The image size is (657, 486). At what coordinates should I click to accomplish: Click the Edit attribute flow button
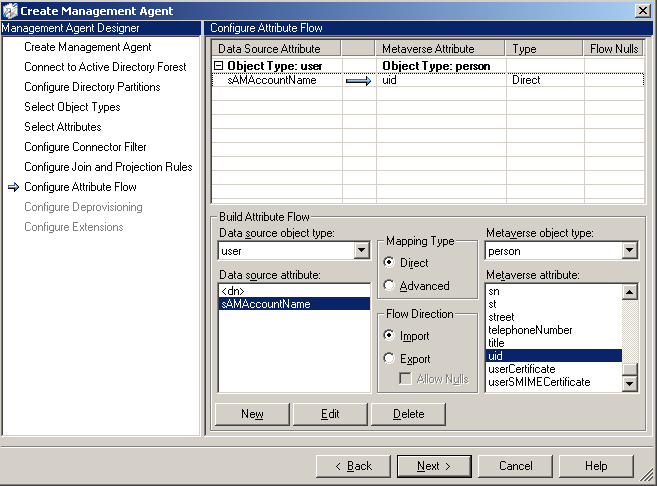point(330,414)
